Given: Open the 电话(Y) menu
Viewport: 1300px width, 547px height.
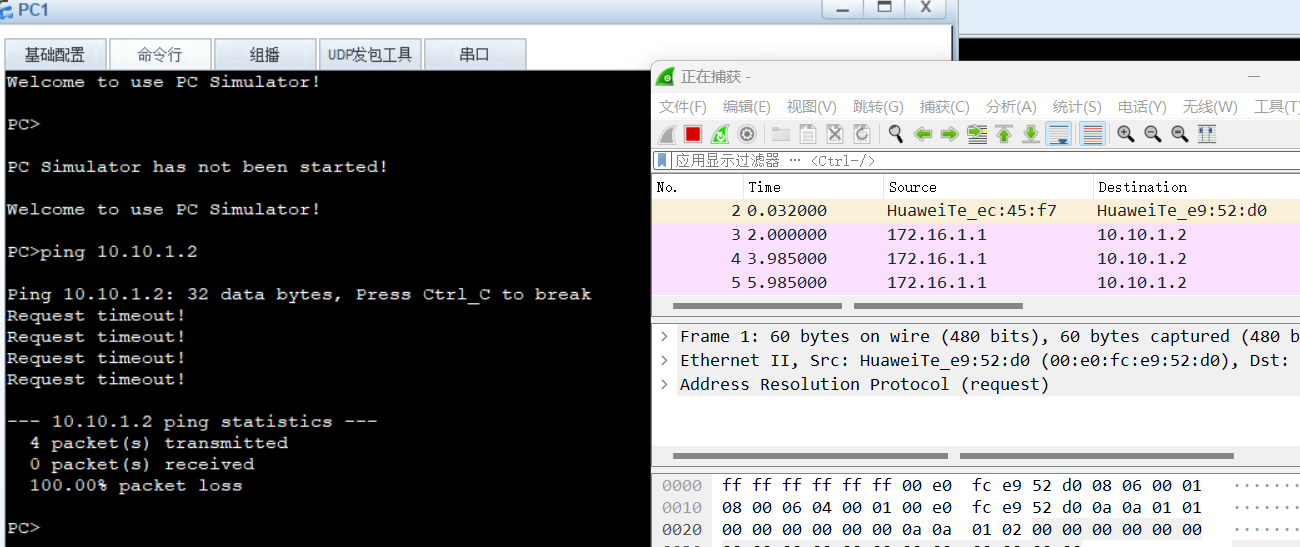Looking at the screenshot, I should [x=1142, y=107].
